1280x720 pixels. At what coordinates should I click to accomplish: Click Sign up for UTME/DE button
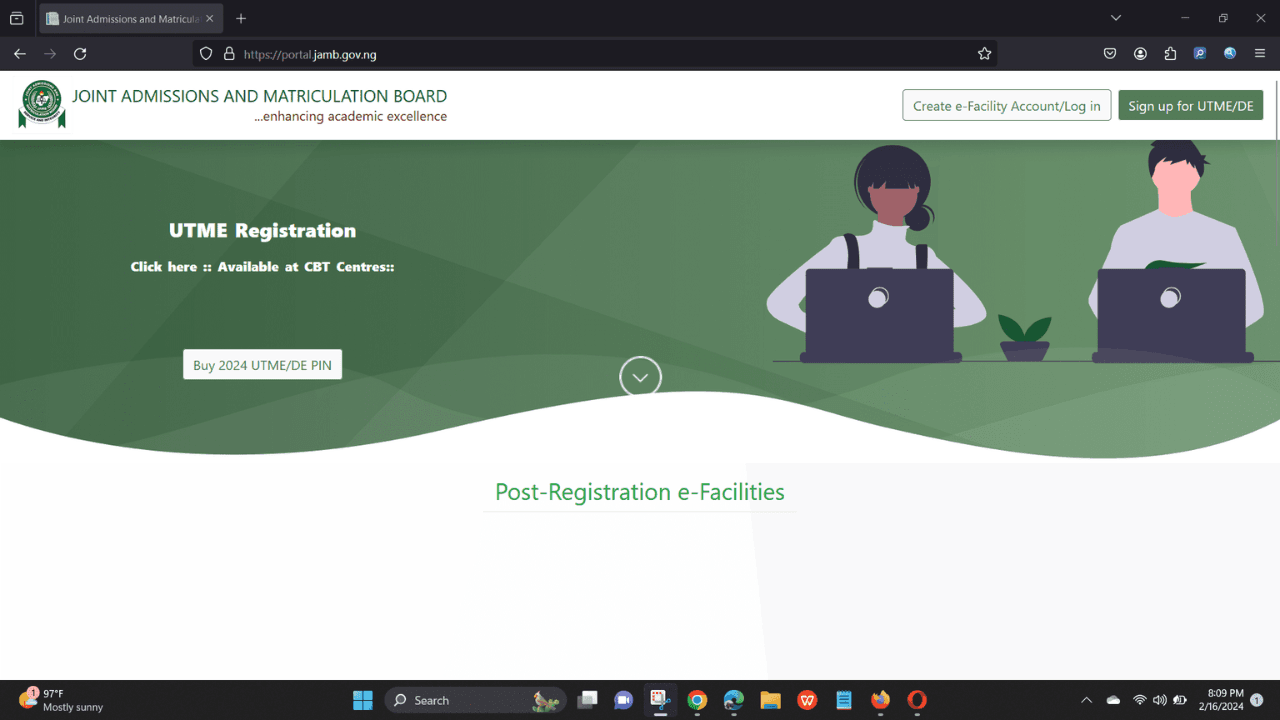[1190, 105]
